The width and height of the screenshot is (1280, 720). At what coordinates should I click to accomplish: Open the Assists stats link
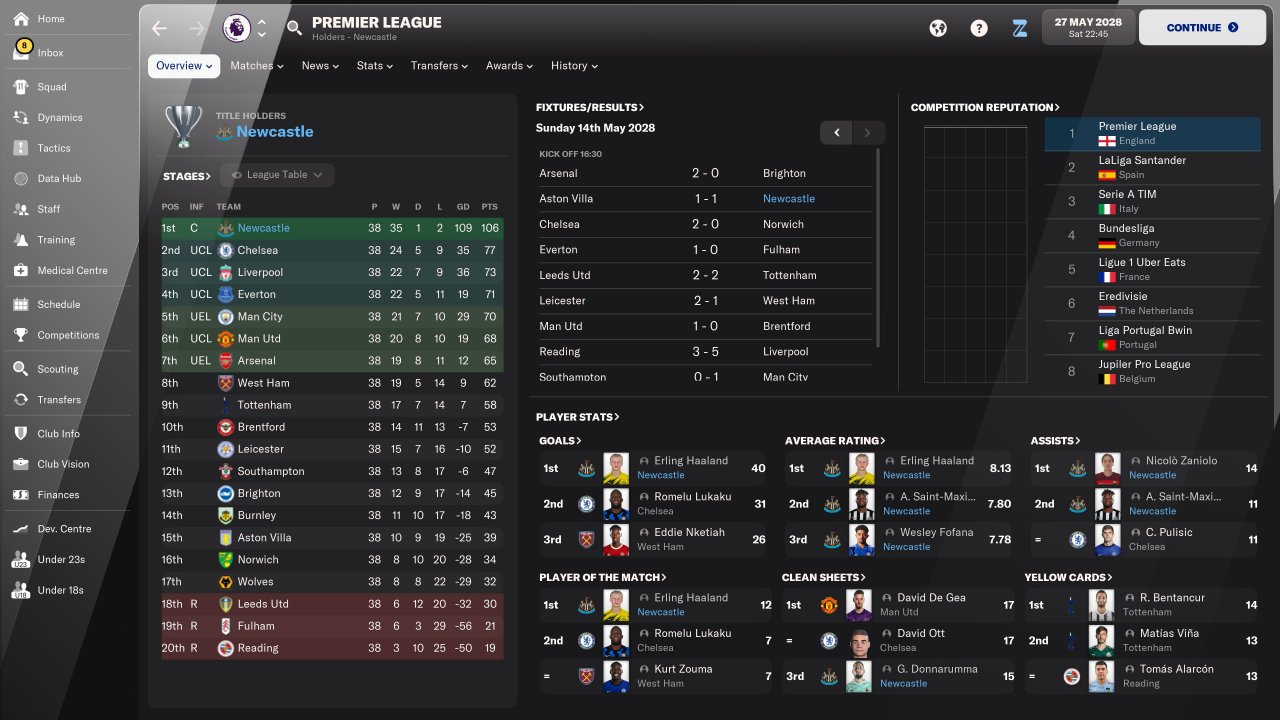coord(1056,441)
